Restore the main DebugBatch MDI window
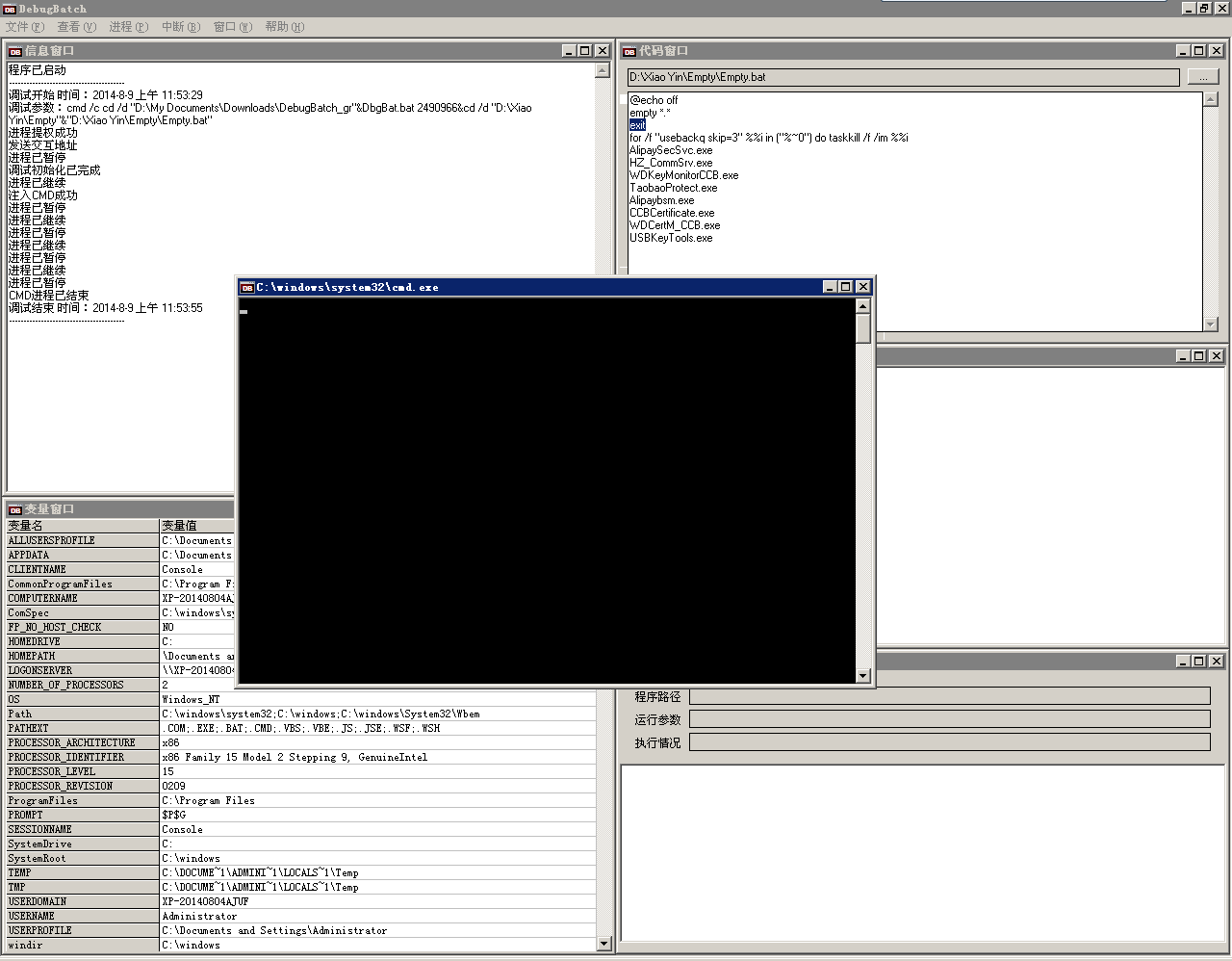The image size is (1232, 961). coord(1203,8)
